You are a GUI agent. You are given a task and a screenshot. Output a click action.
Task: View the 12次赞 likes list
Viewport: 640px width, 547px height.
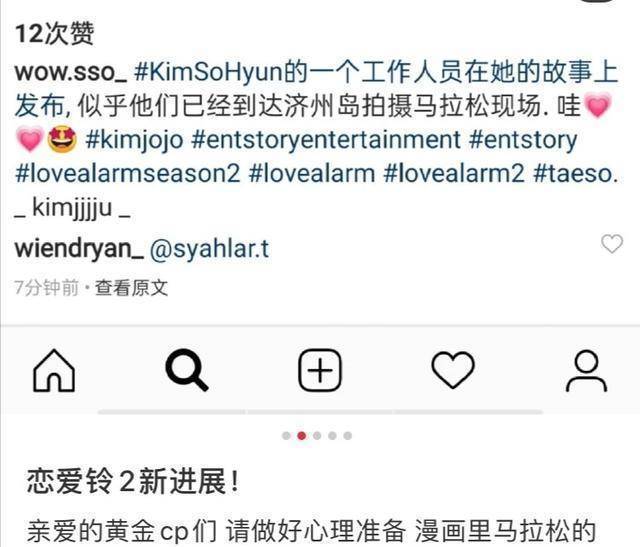pyautogui.click(x=55, y=33)
